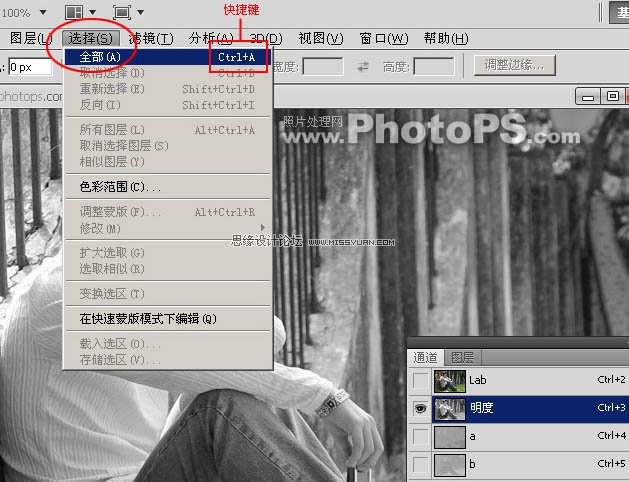Choose 在快速蒙版模式下编辑(Q) entry
The width and height of the screenshot is (629, 482).
pyautogui.click(x=168, y=319)
